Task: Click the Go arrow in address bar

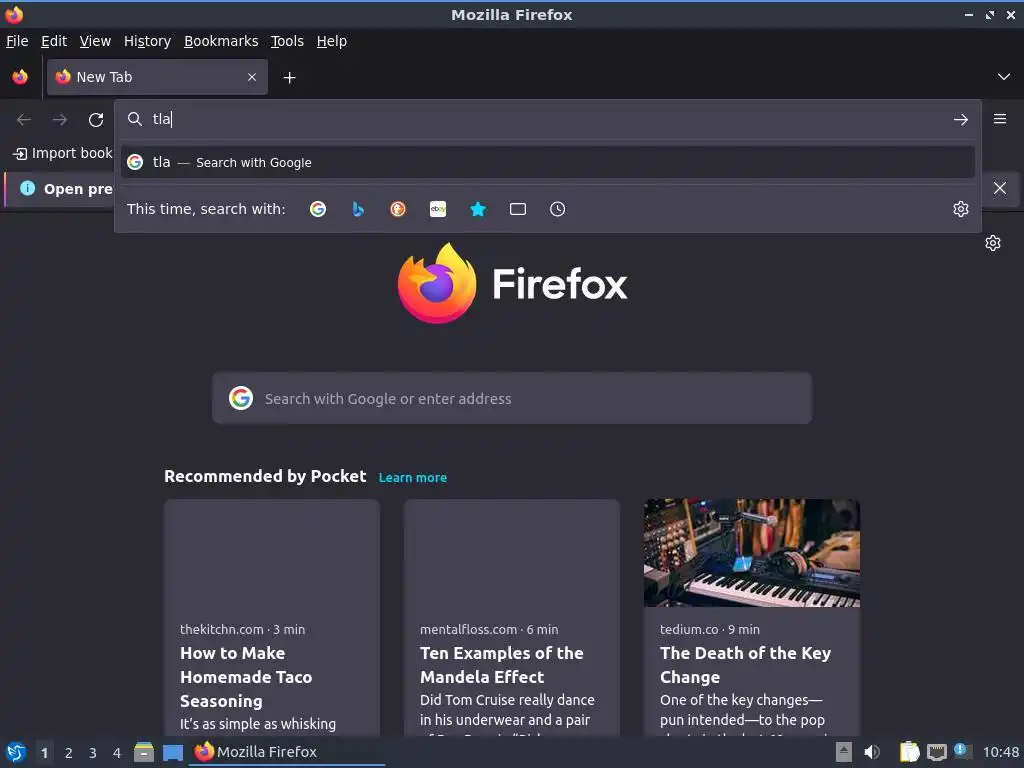Action: [x=961, y=120]
